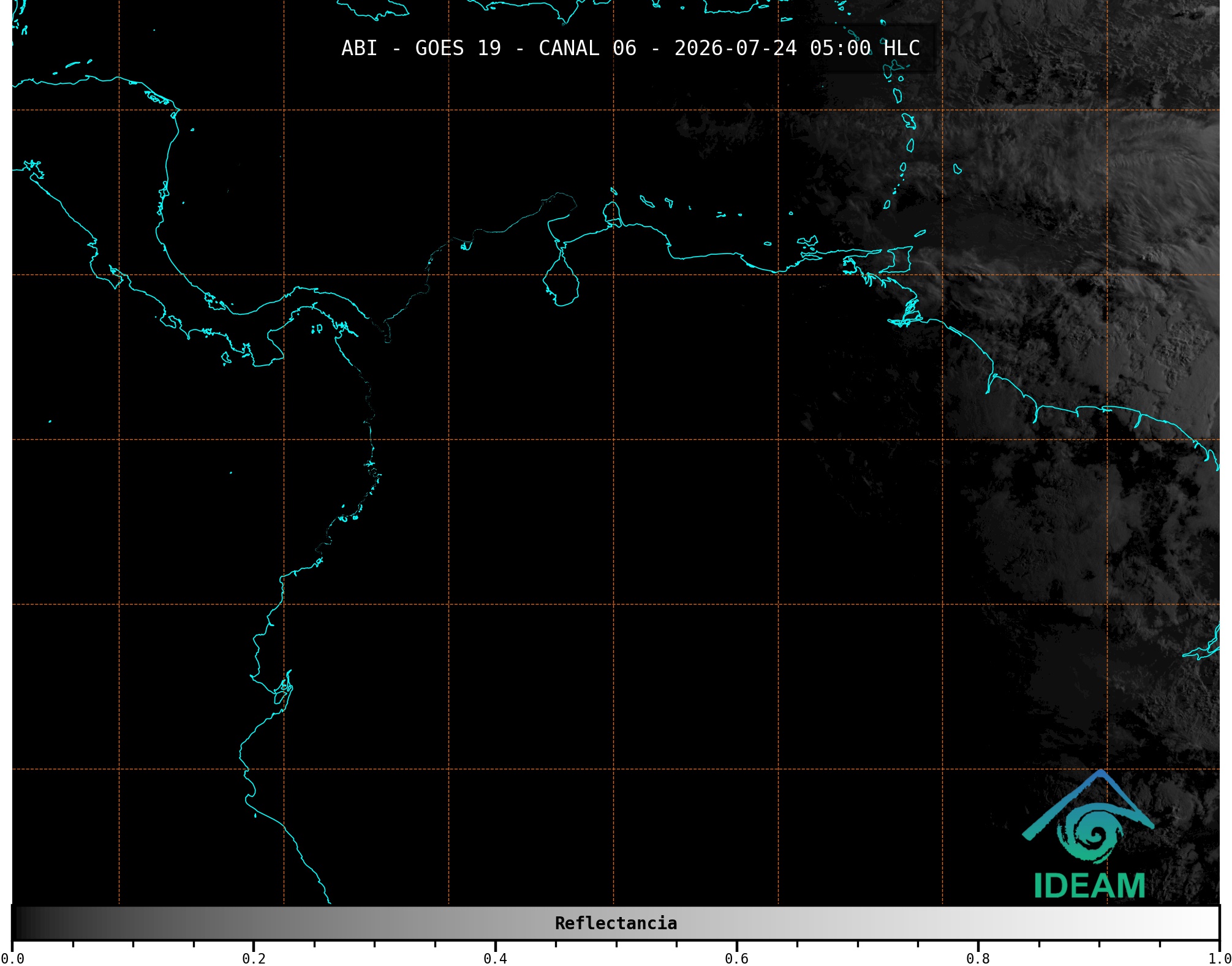The width and height of the screenshot is (1232, 966).
Task: Click the 0.6 tick label on the colorbar
Action: (x=736, y=958)
